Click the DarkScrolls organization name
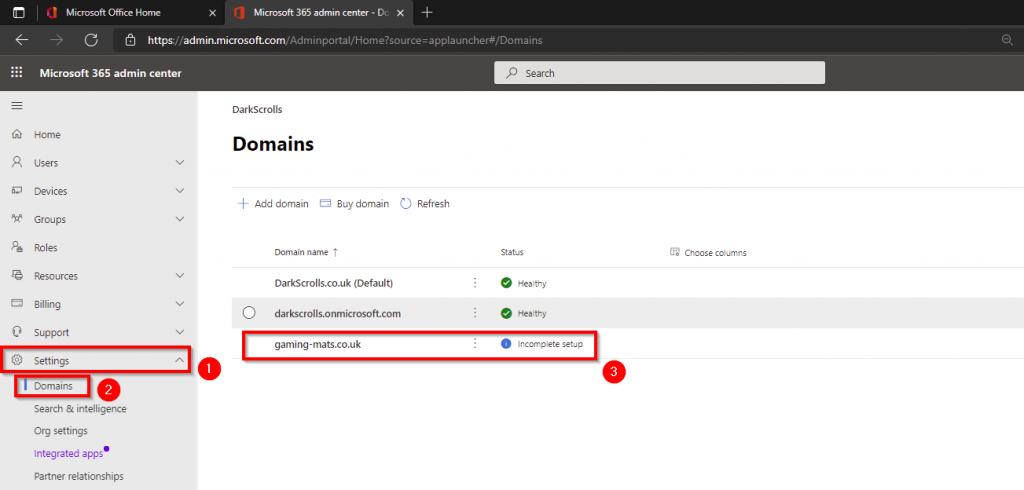The width and height of the screenshot is (1024, 490). coord(257,110)
